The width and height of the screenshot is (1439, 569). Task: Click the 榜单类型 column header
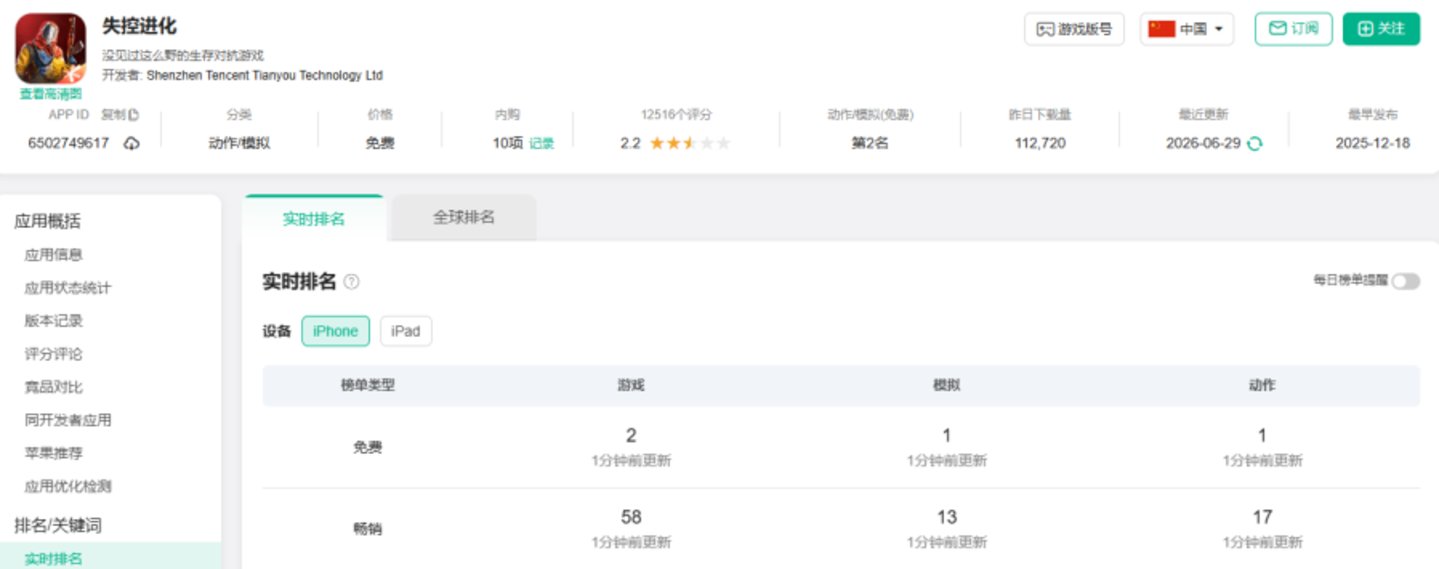[x=368, y=385]
